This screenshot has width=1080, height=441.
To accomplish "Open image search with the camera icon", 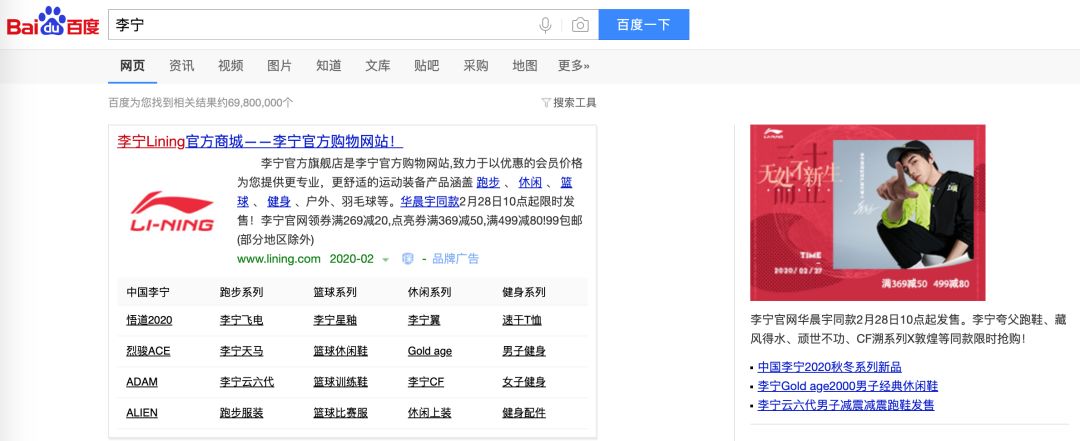I will click(x=580, y=25).
